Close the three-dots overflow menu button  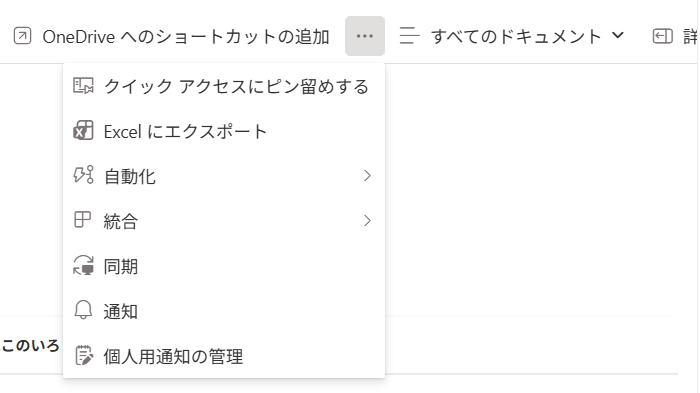tap(365, 36)
